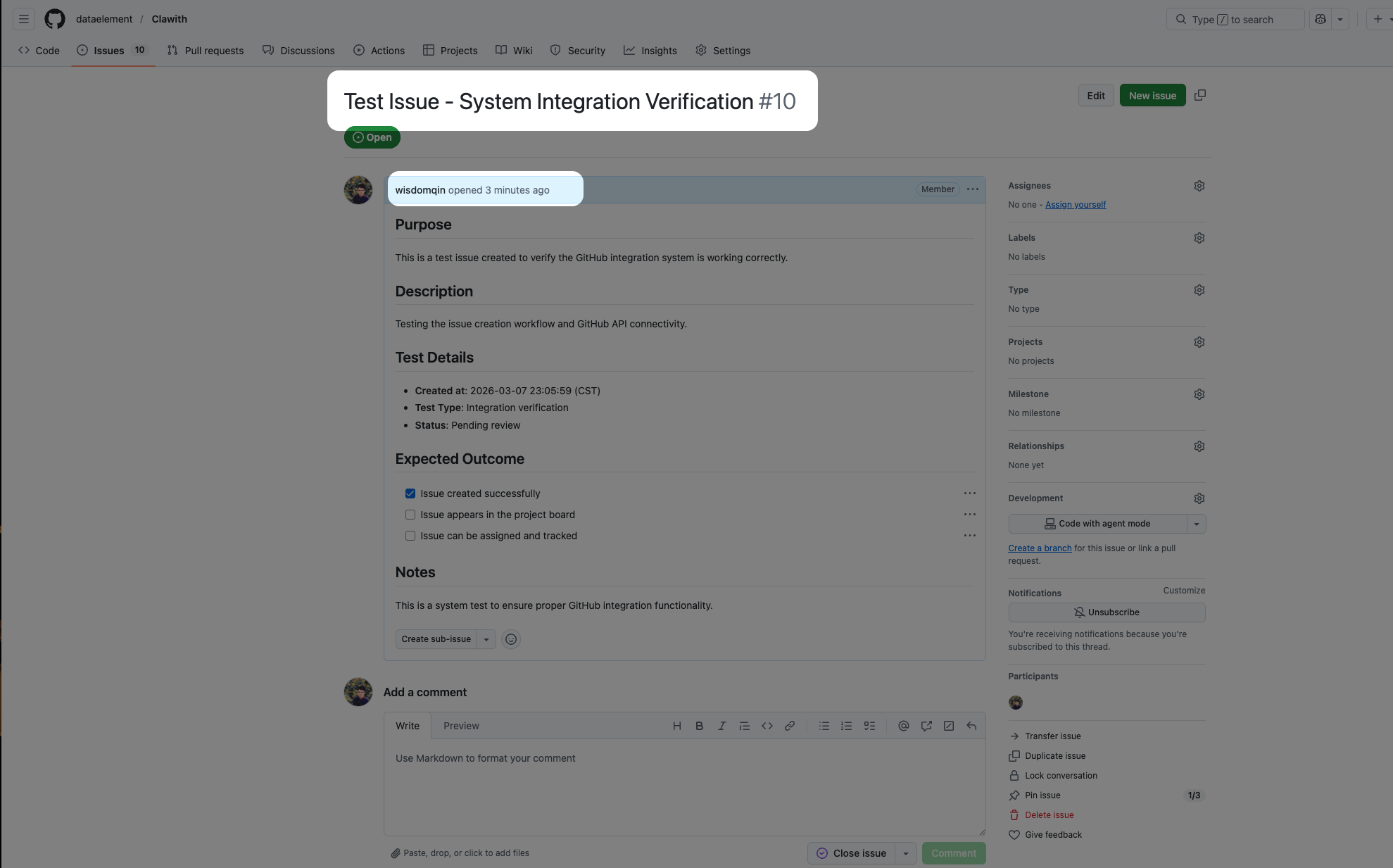The width and height of the screenshot is (1393, 868).
Task: Open the Close issue options dropdown
Action: coord(906,853)
